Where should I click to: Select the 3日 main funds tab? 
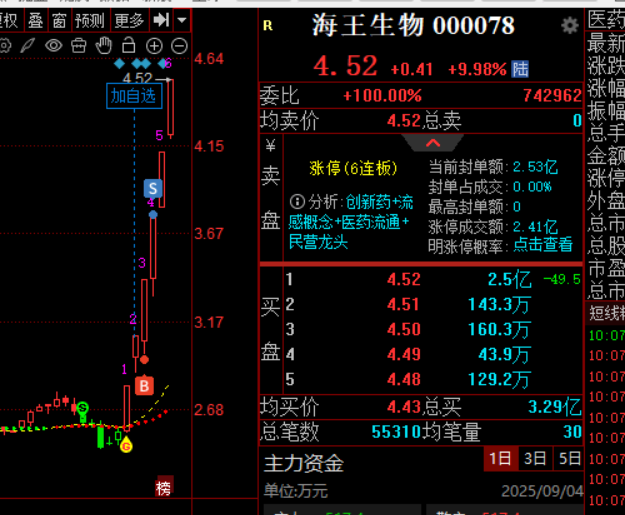tap(535, 458)
